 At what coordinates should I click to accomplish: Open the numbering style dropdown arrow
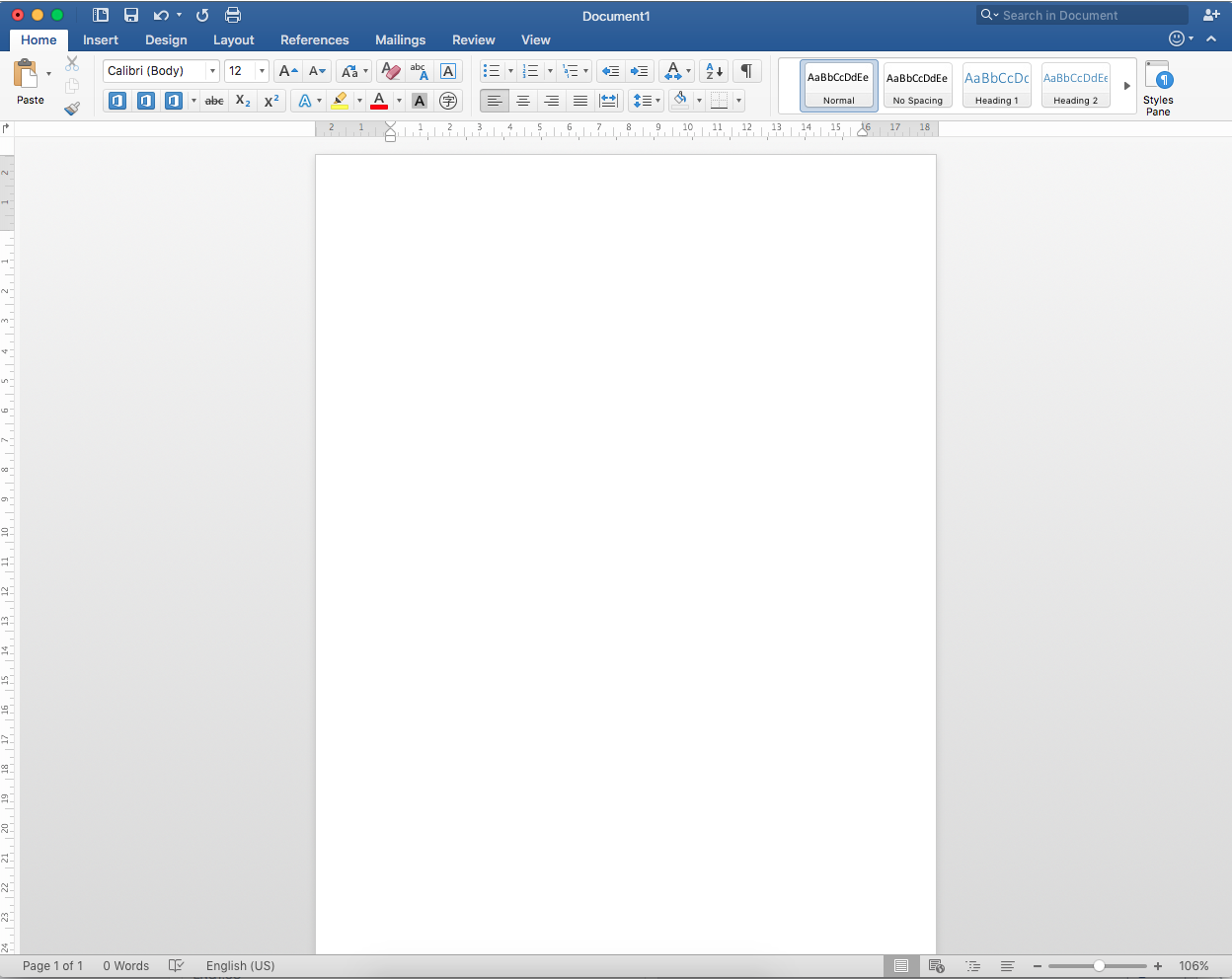(x=550, y=71)
